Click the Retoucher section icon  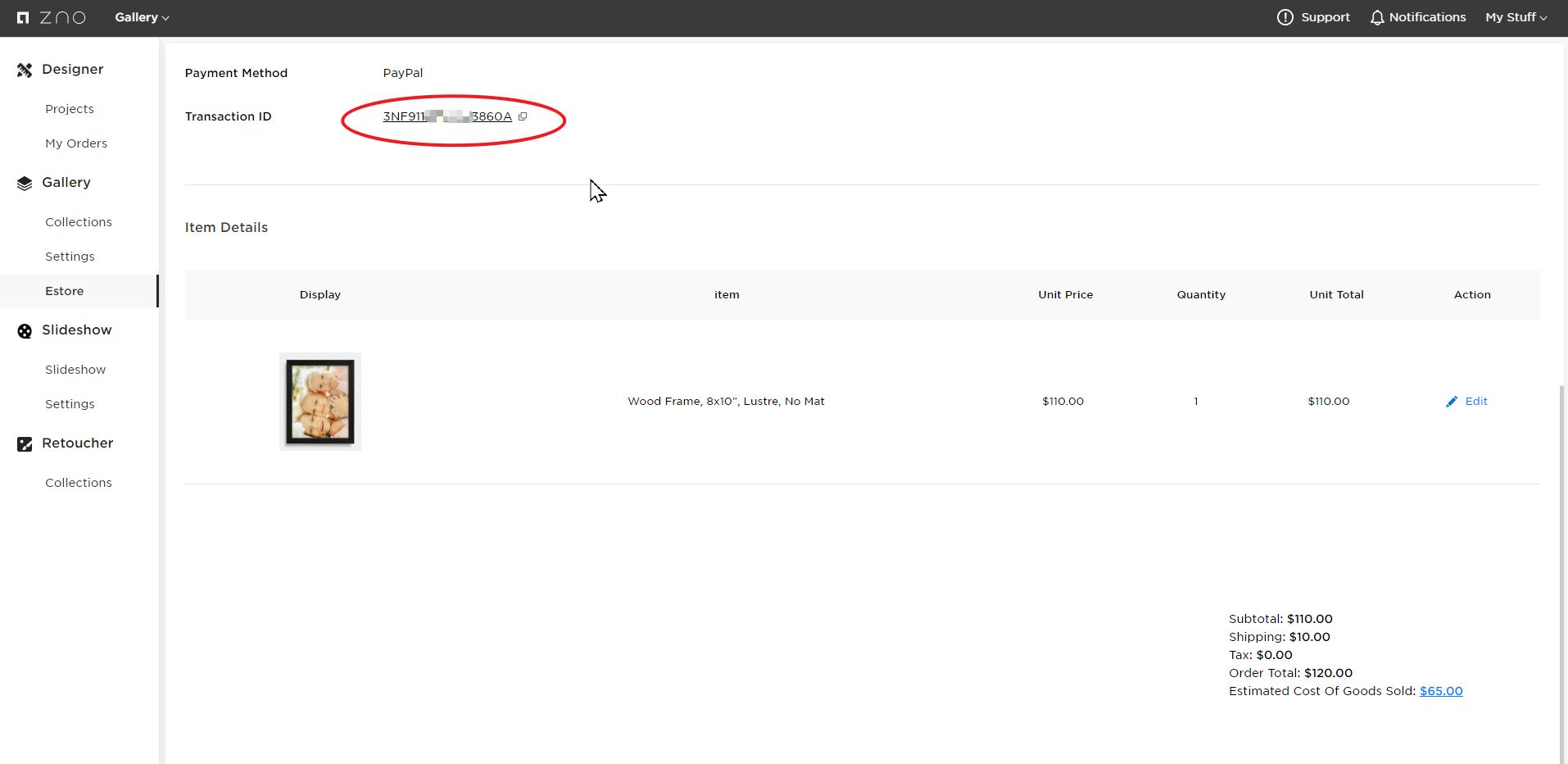(x=25, y=444)
